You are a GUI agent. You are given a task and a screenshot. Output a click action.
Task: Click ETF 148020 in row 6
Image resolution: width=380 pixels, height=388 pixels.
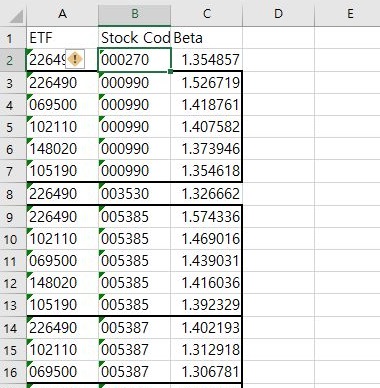coord(62,149)
